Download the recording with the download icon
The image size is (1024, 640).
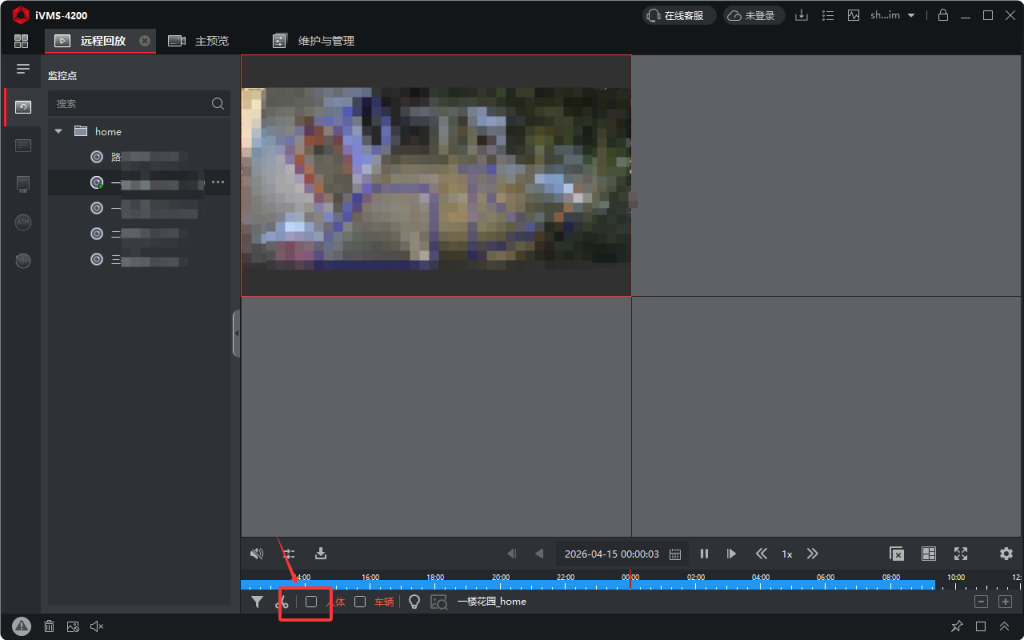point(321,554)
